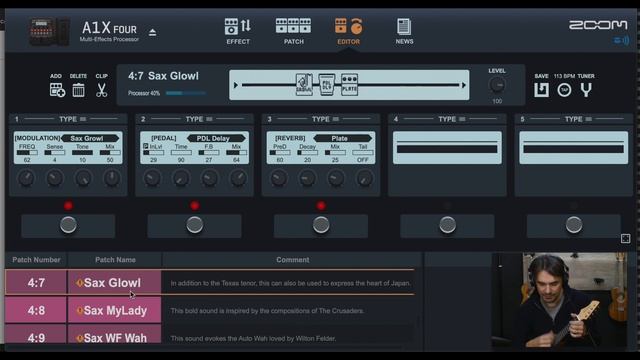Click the Sax Growl FREQ knob
This screenshot has height=360, width=640.
pos(26,178)
